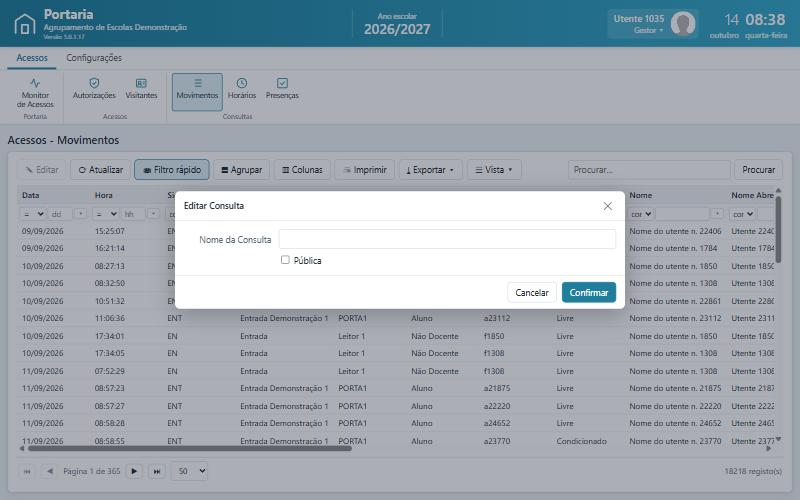Change page size dropdown showing 50
This screenshot has height=500, width=800.
[189, 471]
